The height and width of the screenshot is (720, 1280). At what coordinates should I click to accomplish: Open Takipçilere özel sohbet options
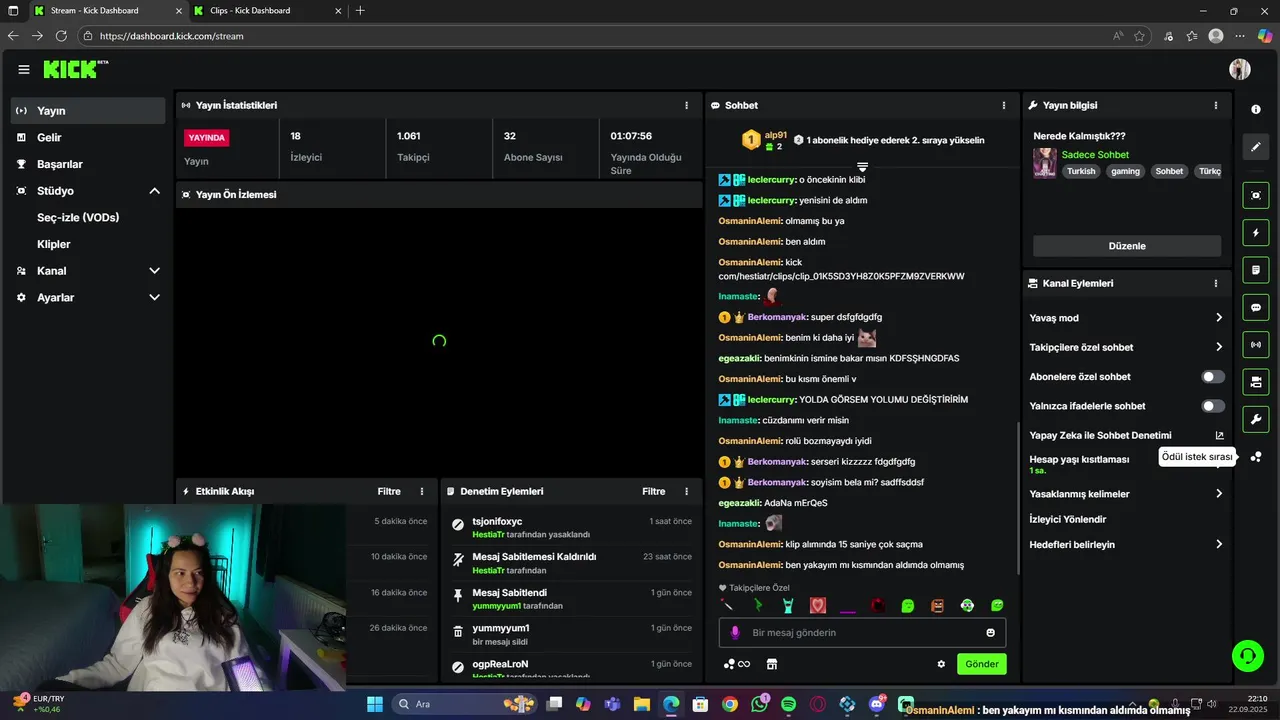[1126, 347]
